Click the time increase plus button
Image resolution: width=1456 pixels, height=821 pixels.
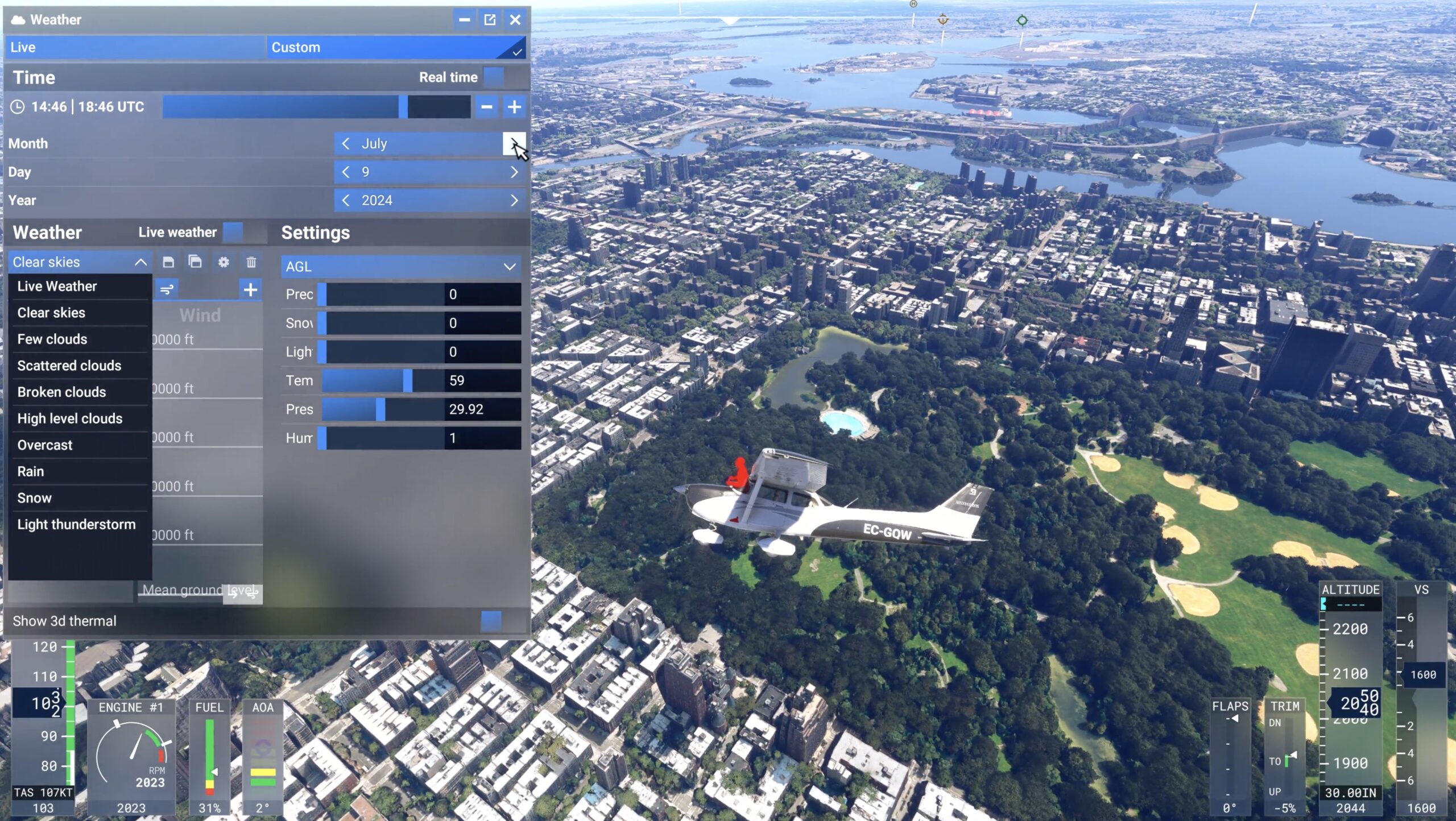[x=514, y=107]
